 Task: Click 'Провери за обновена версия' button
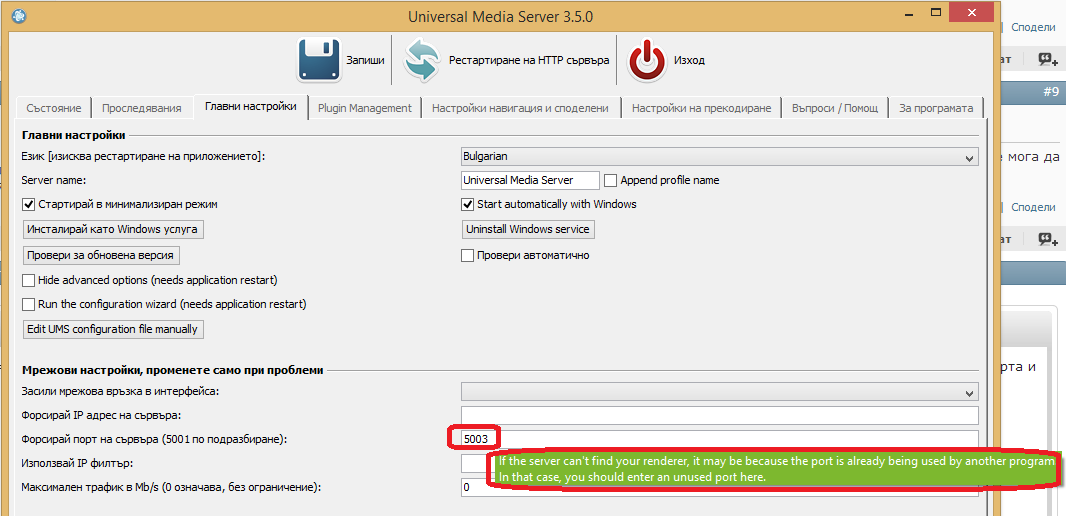(x=101, y=256)
